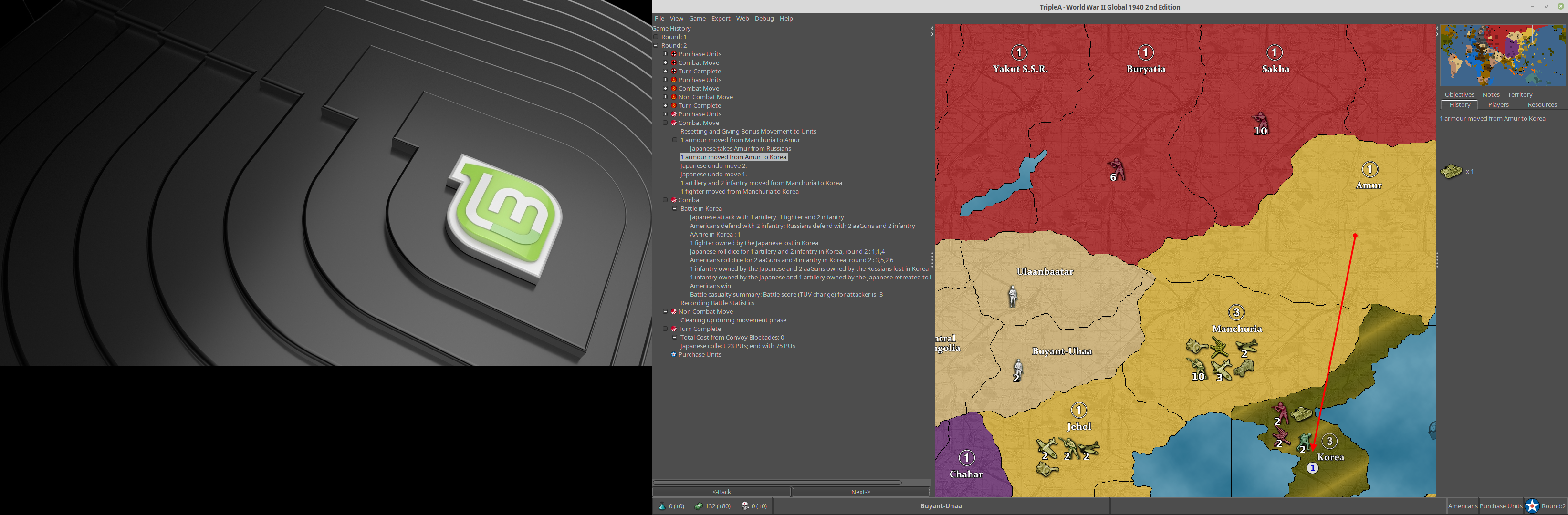Expand the Round: 1 history node

656,37
